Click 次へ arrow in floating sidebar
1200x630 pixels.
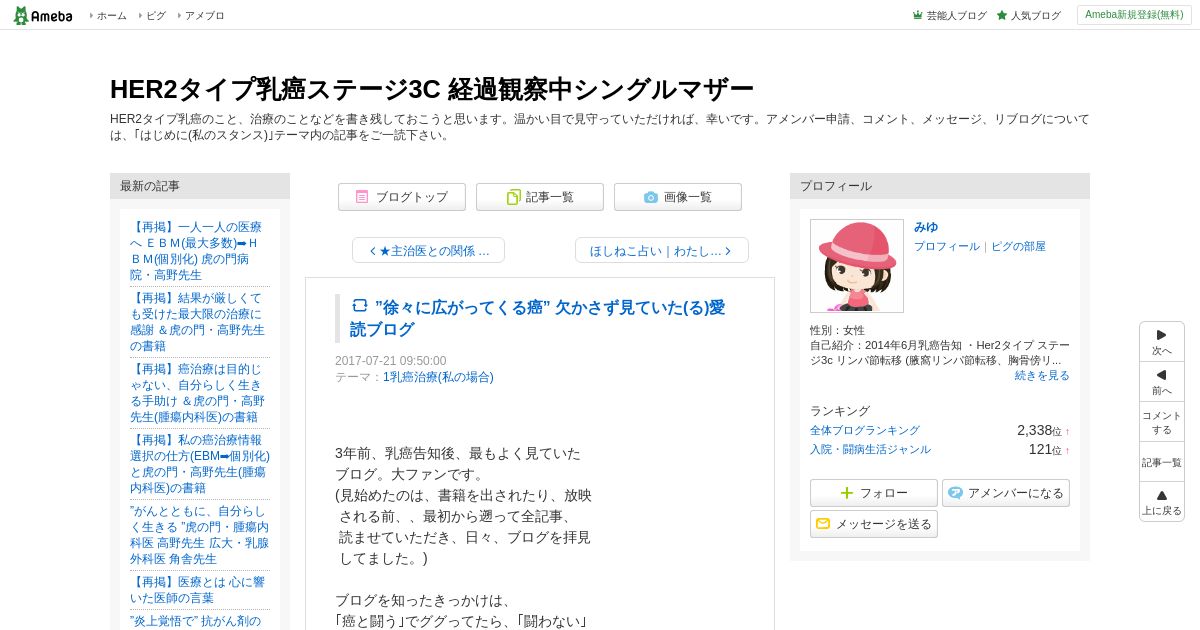pos(1162,342)
